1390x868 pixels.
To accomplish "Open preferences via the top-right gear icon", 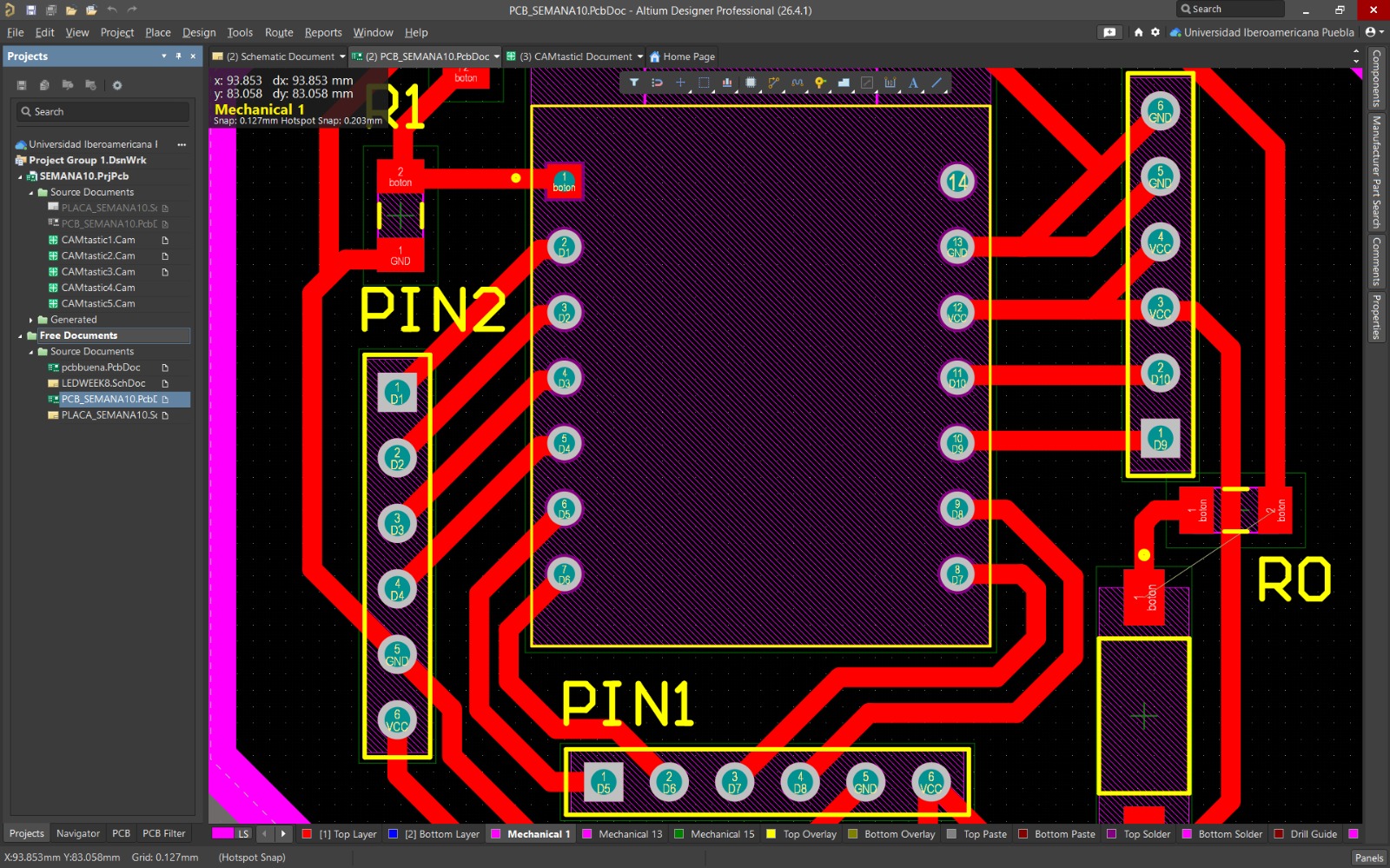I will tap(1155, 32).
